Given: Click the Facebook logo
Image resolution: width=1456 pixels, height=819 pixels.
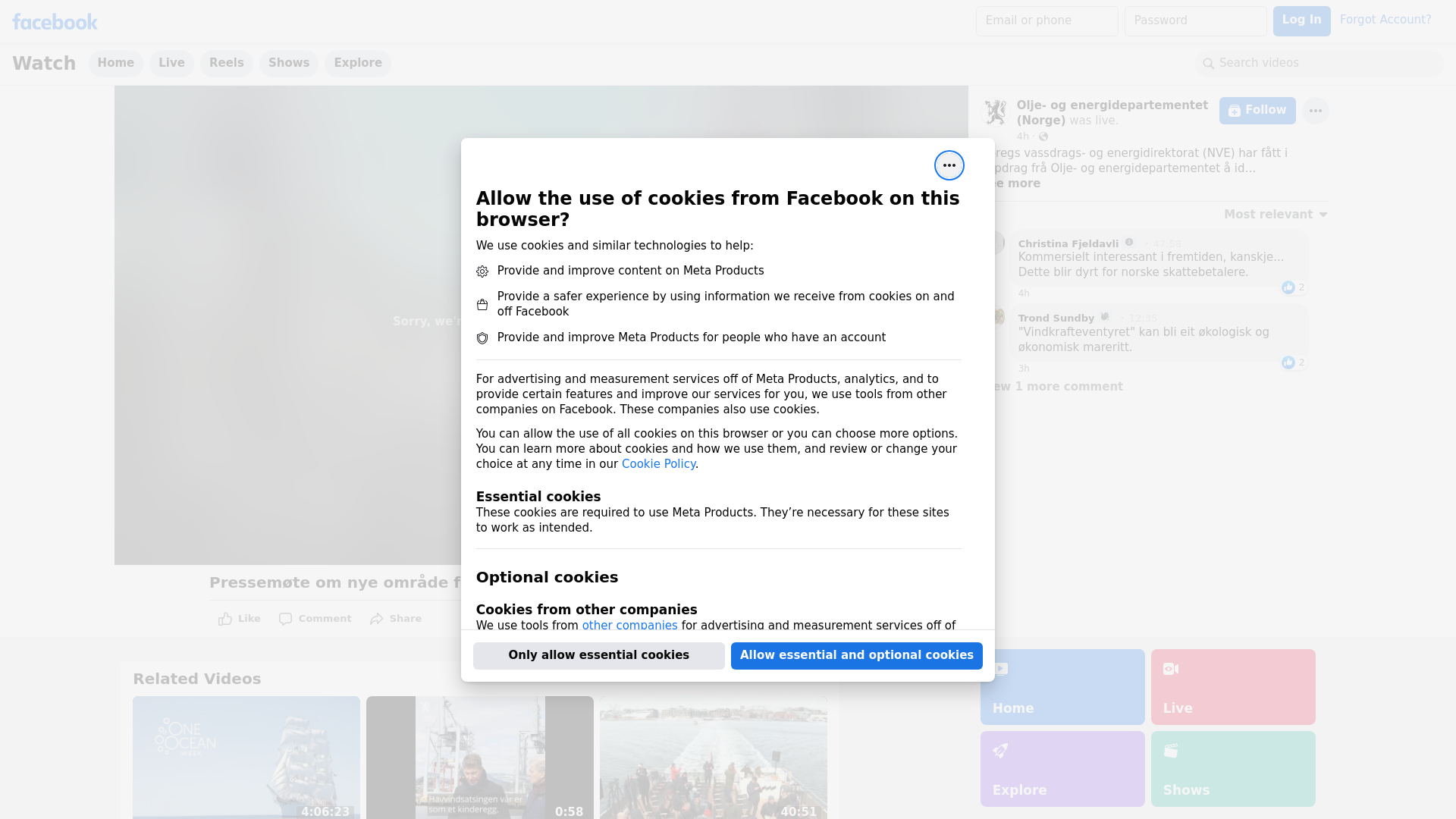Looking at the screenshot, I should click(55, 22).
